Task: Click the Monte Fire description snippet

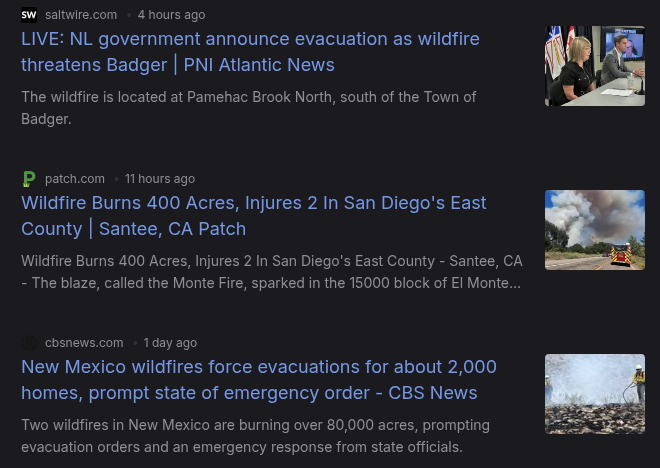Action: 272,272
